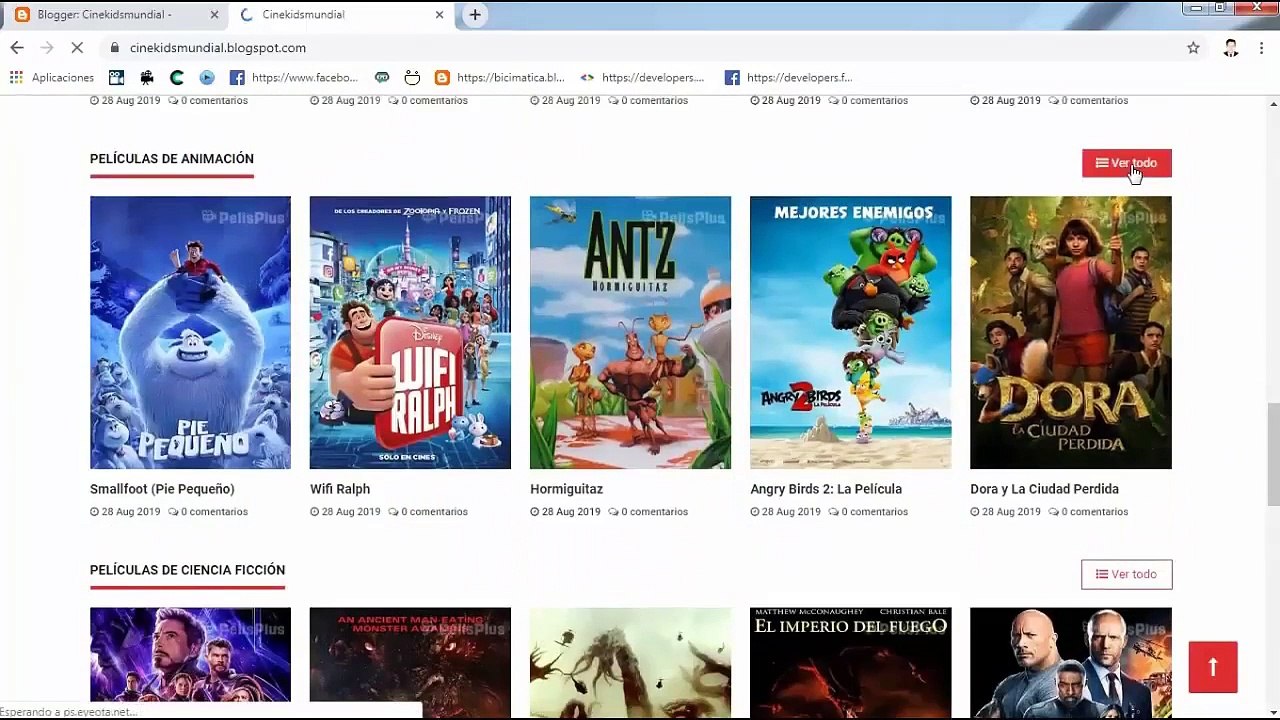Screen dimensions: 1280x720
Task: Click the address bar URL field
Action: [640, 47]
